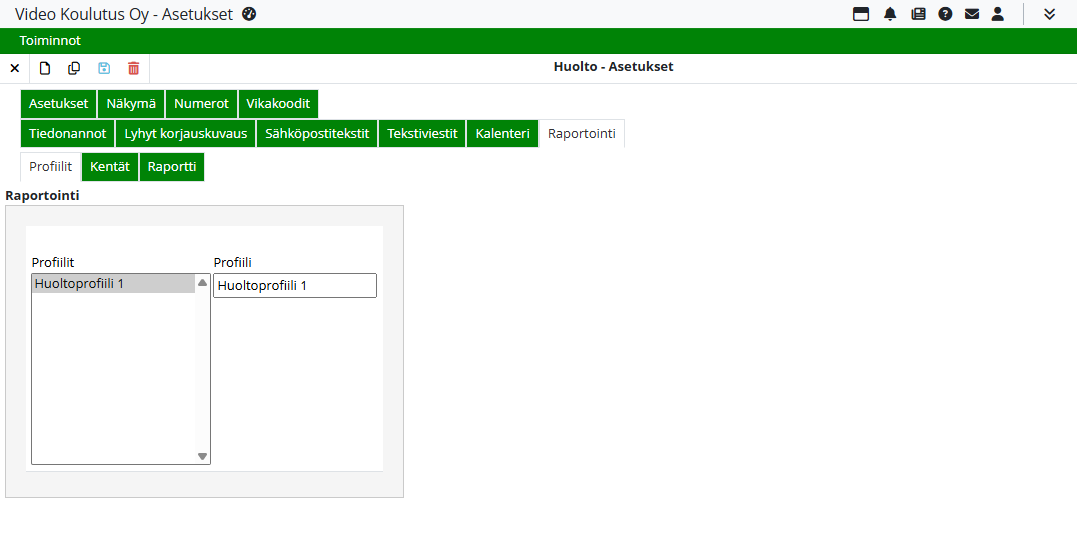Click the new document icon in toolbar
Image resolution: width=1077 pixels, height=542 pixels.
[45, 68]
